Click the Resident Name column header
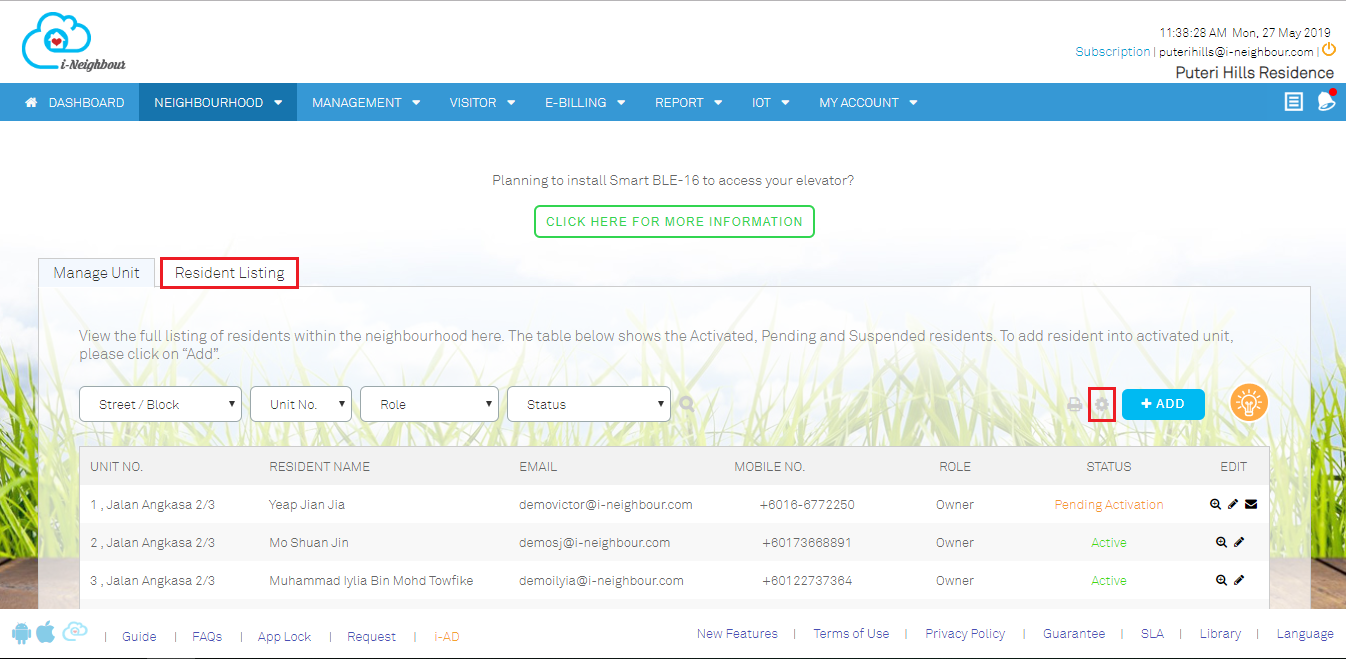1346x659 pixels. point(319,466)
